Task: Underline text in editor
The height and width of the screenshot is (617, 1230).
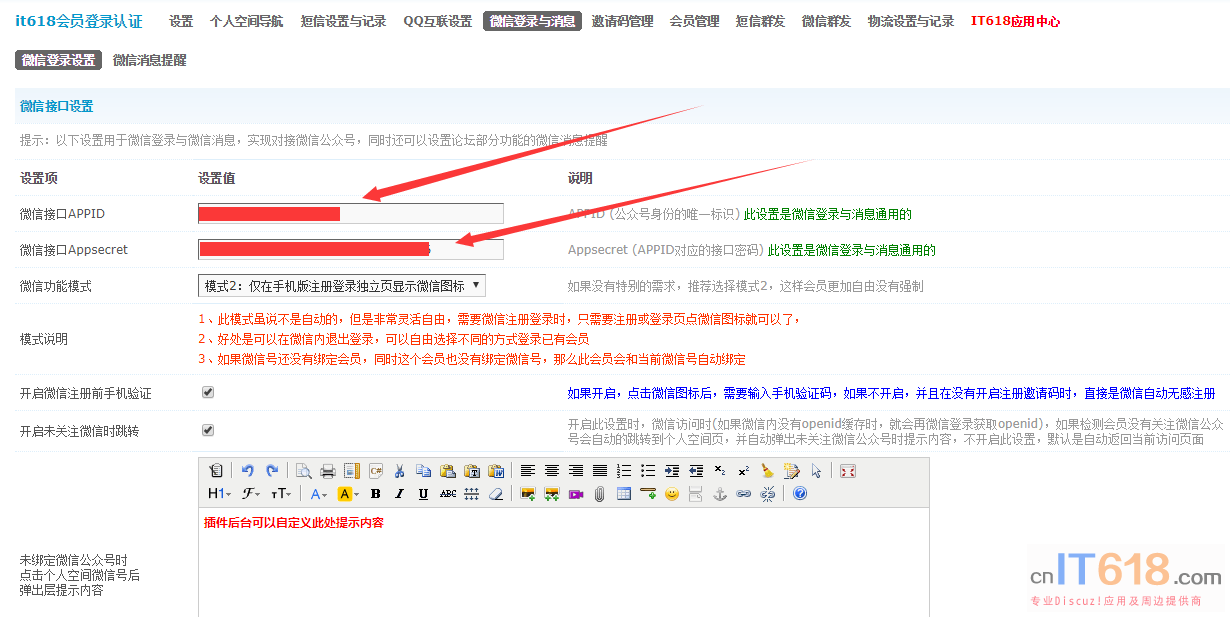Action: [x=424, y=494]
